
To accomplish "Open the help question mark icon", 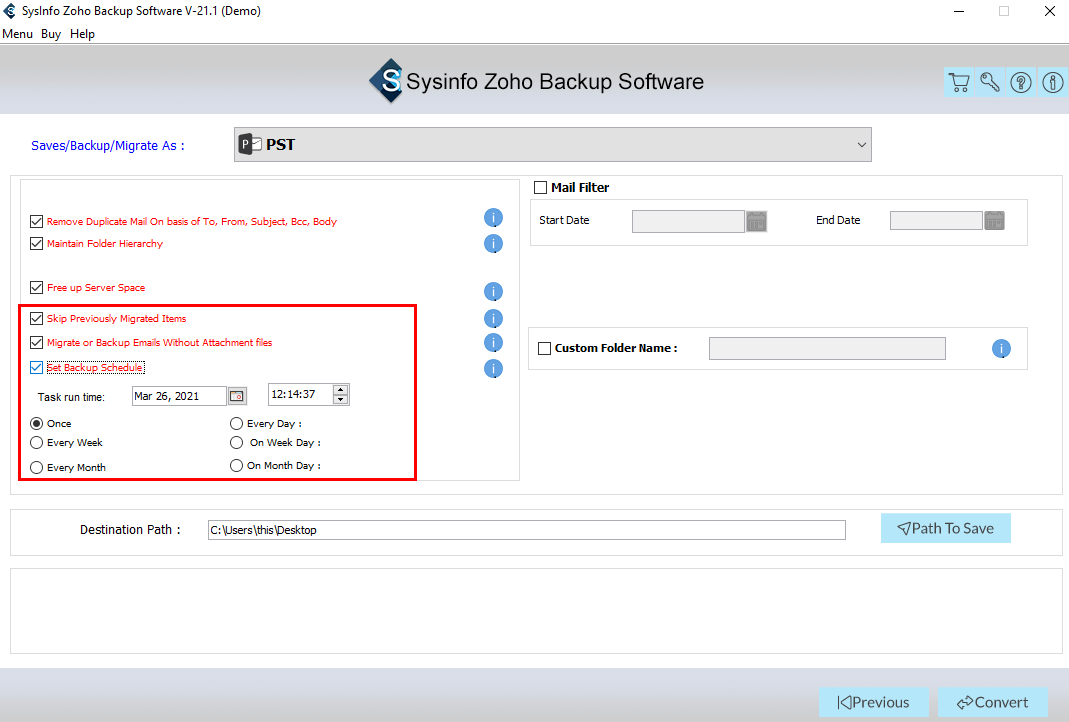I will (1021, 82).
